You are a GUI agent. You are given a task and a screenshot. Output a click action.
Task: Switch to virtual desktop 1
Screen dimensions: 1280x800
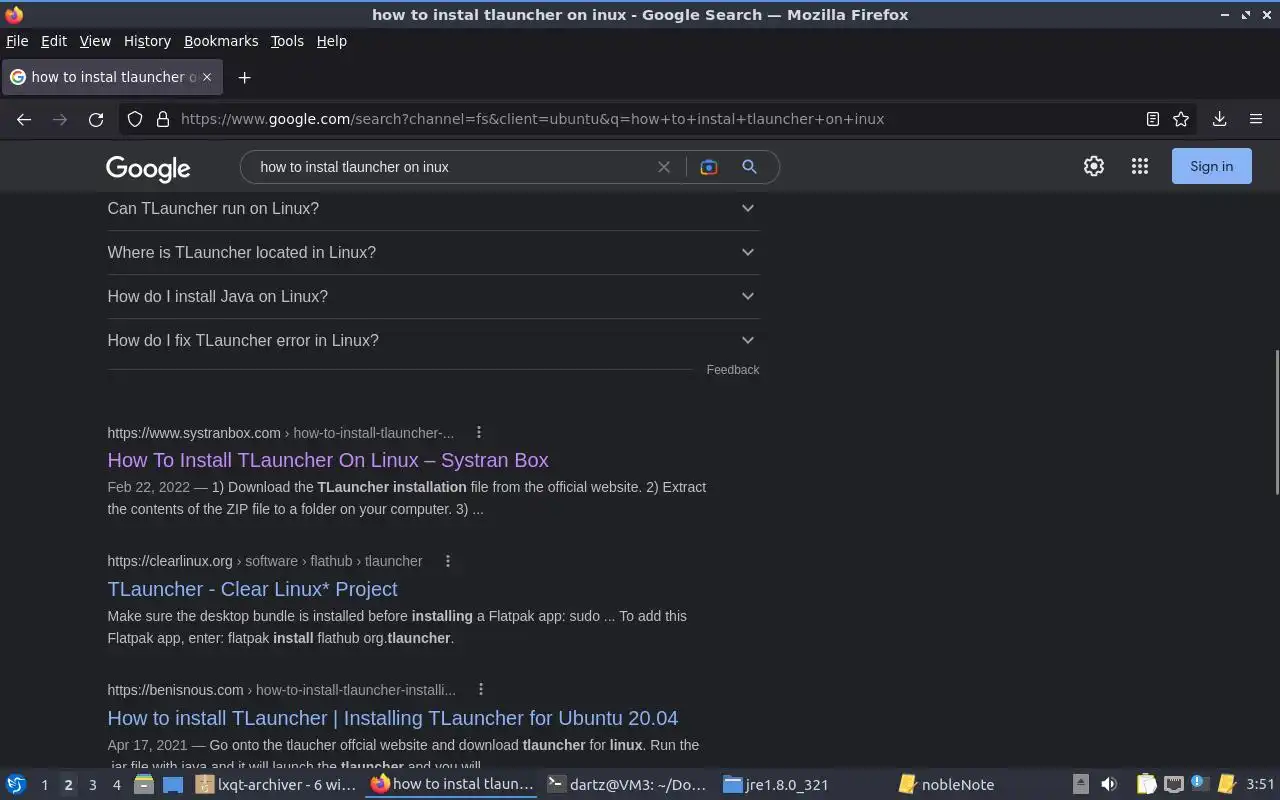pos(44,785)
